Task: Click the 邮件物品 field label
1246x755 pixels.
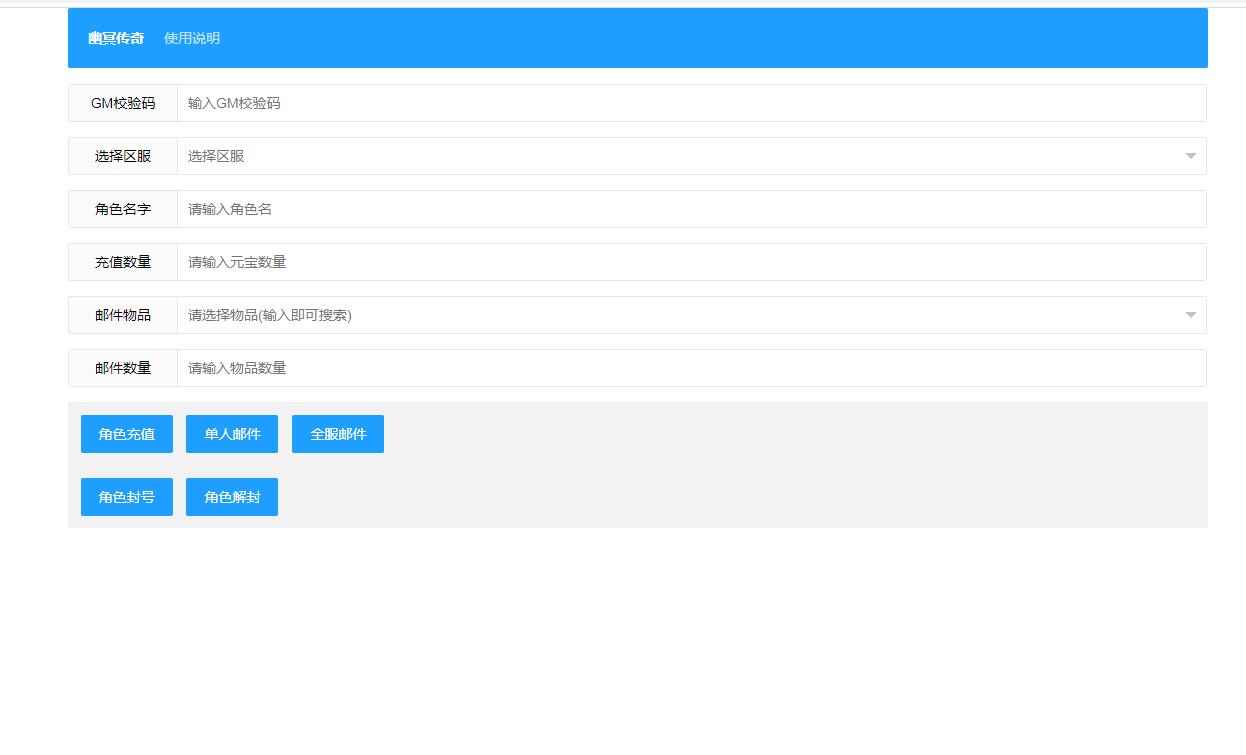Action: [123, 315]
